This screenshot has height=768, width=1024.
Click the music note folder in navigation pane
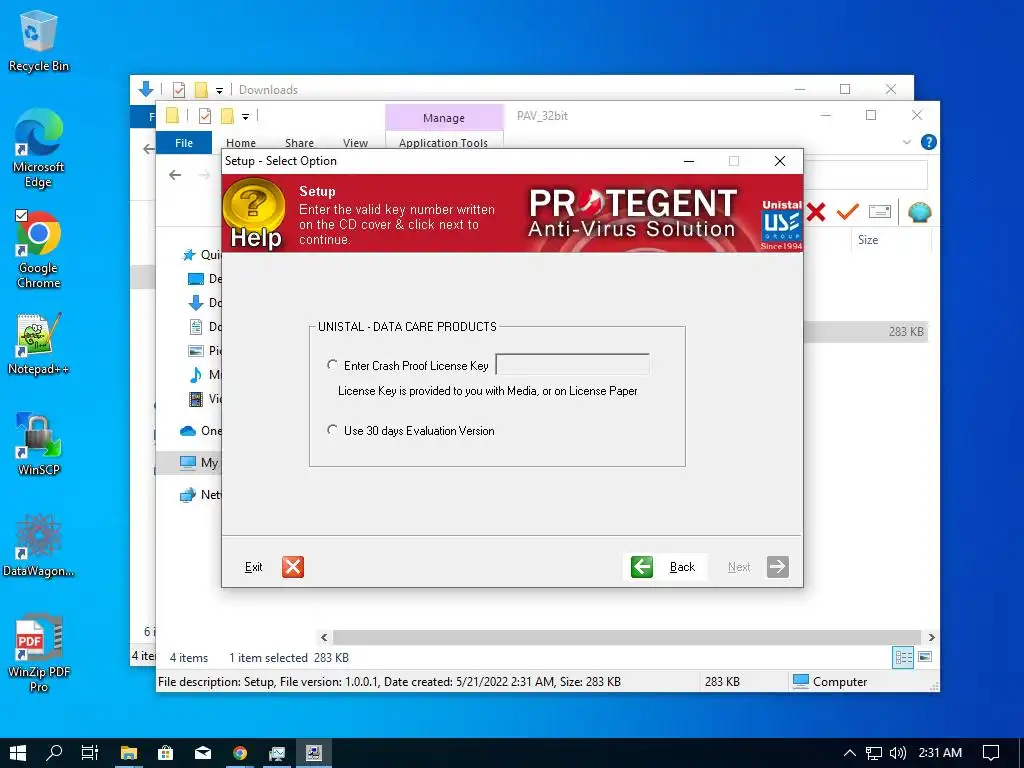click(195, 374)
